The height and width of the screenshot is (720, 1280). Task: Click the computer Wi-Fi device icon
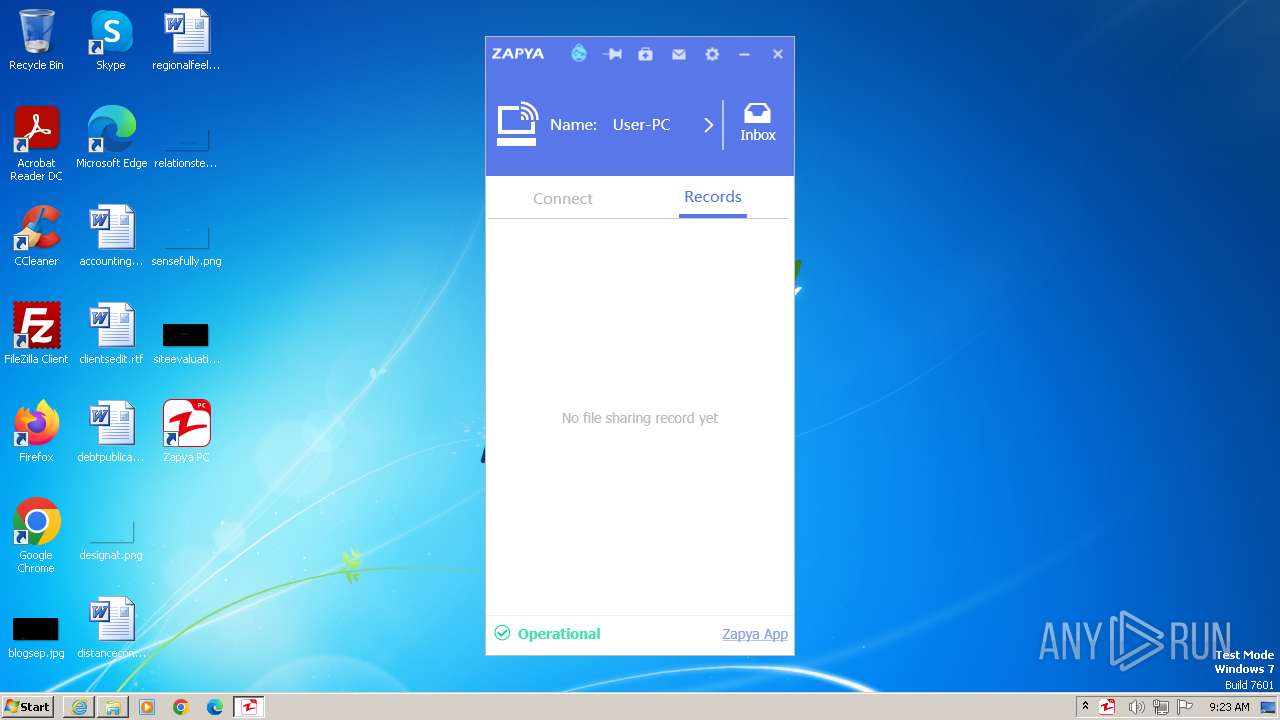(518, 124)
